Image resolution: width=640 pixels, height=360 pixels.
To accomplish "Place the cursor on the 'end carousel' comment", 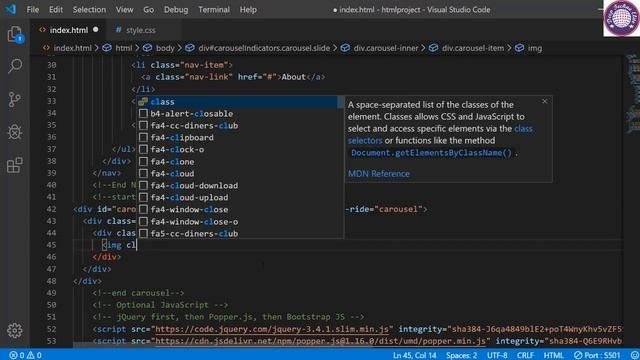I will pos(138,293).
